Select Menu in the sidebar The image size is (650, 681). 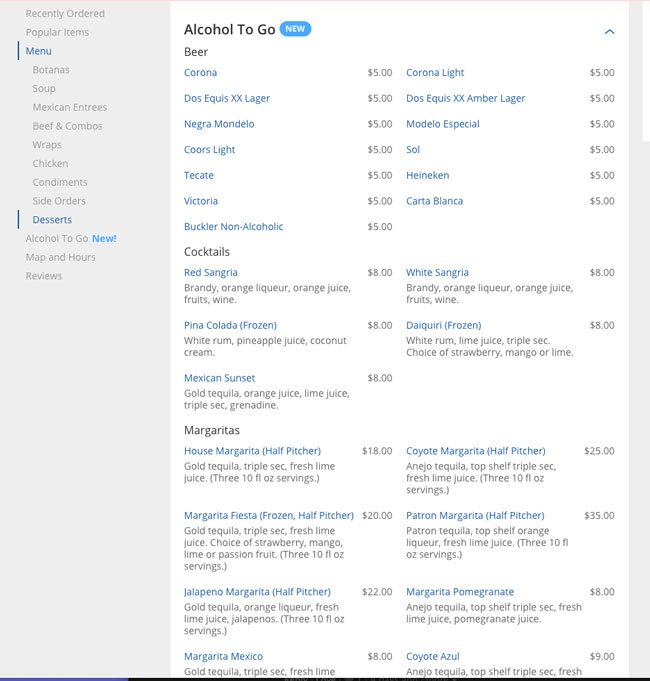coord(39,51)
